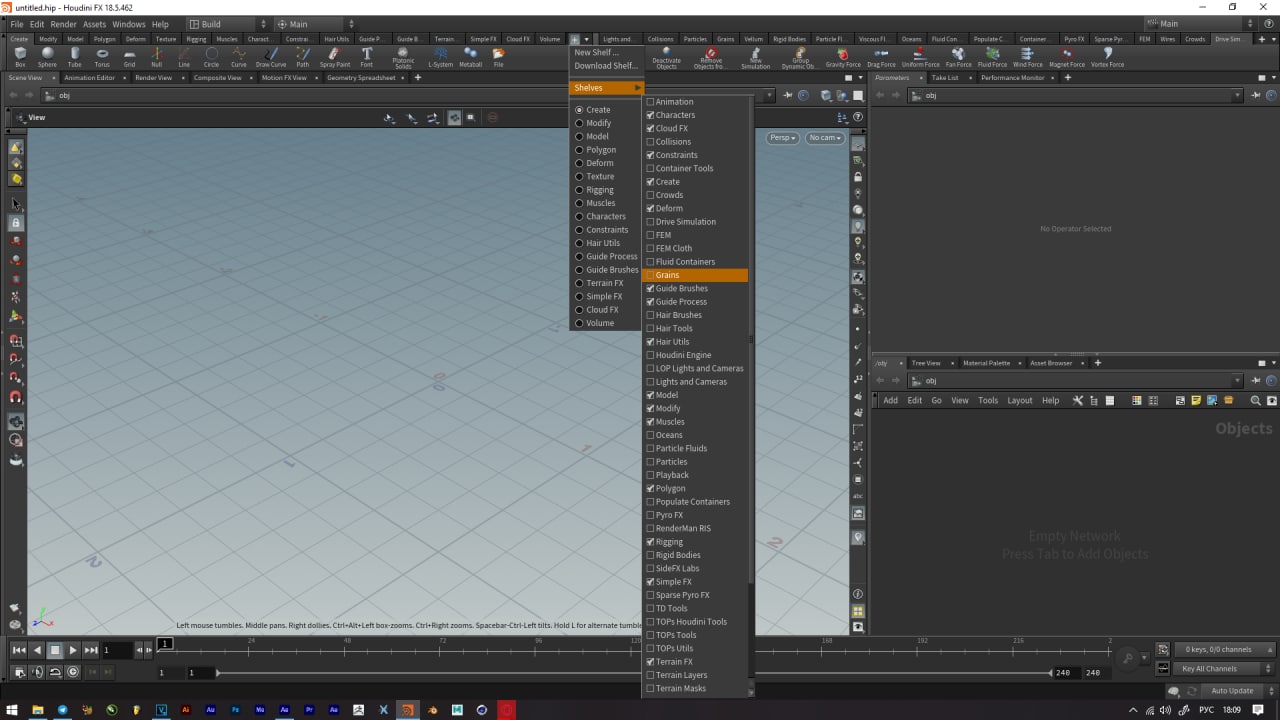Check the Collisions shelf checkbox
The height and width of the screenshot is (720, 1280).
pos(651,142)
